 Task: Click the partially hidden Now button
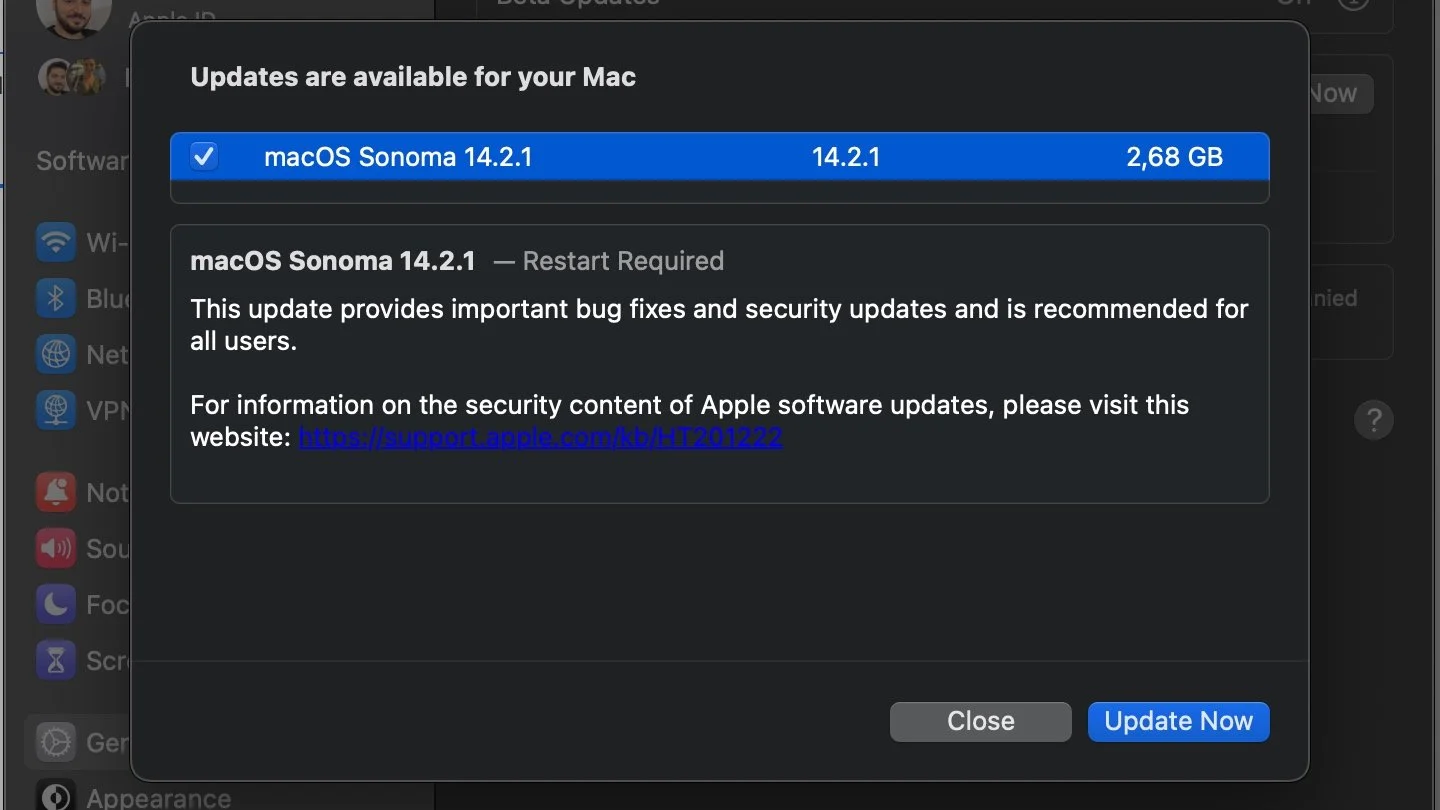coord(1338,94)
